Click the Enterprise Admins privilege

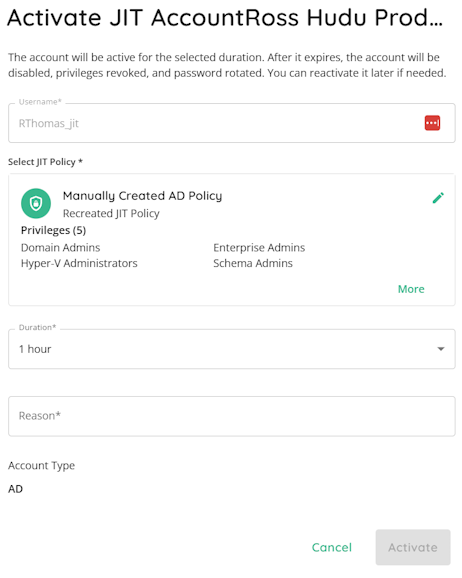coord(259,247)
